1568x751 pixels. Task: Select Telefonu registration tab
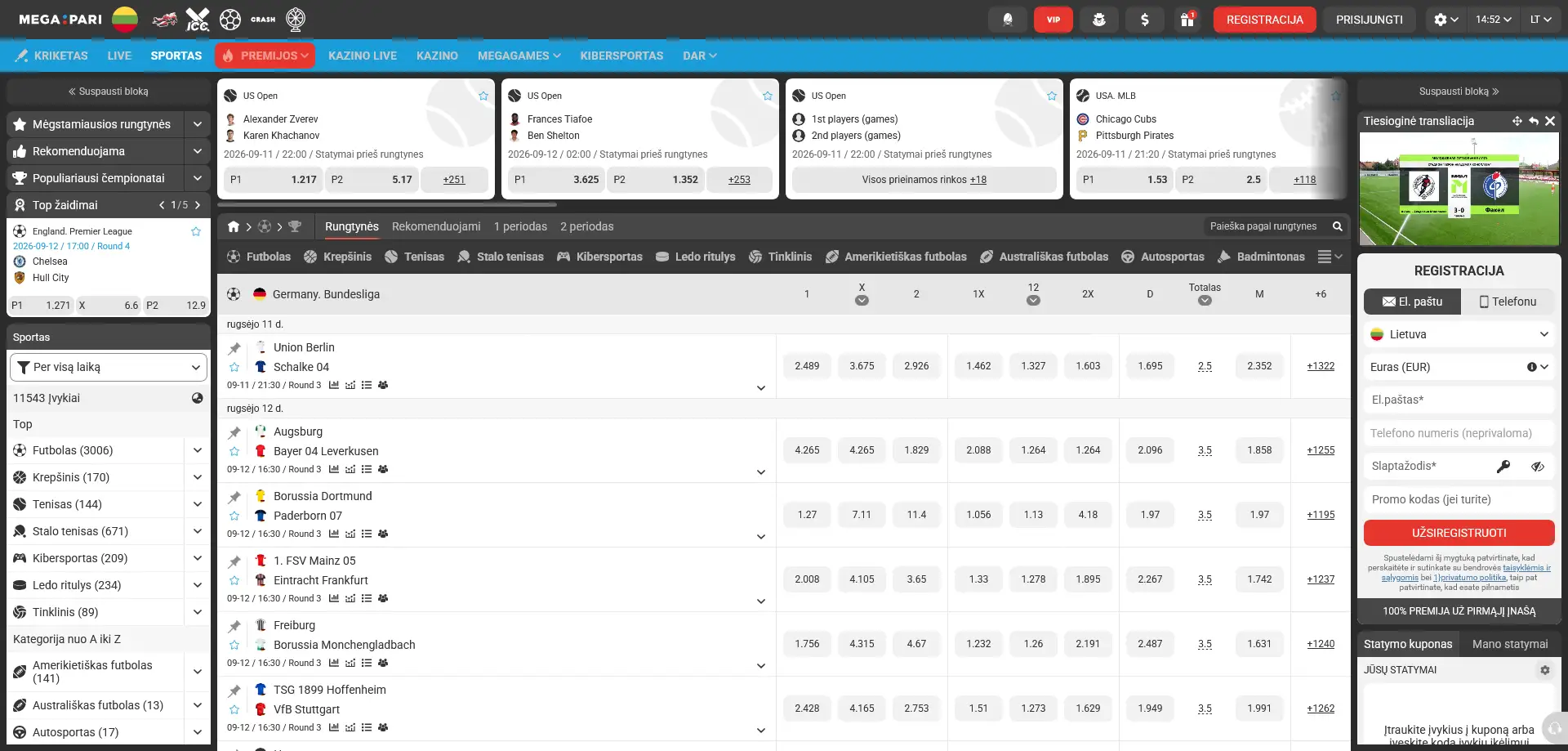(1508, 302)
